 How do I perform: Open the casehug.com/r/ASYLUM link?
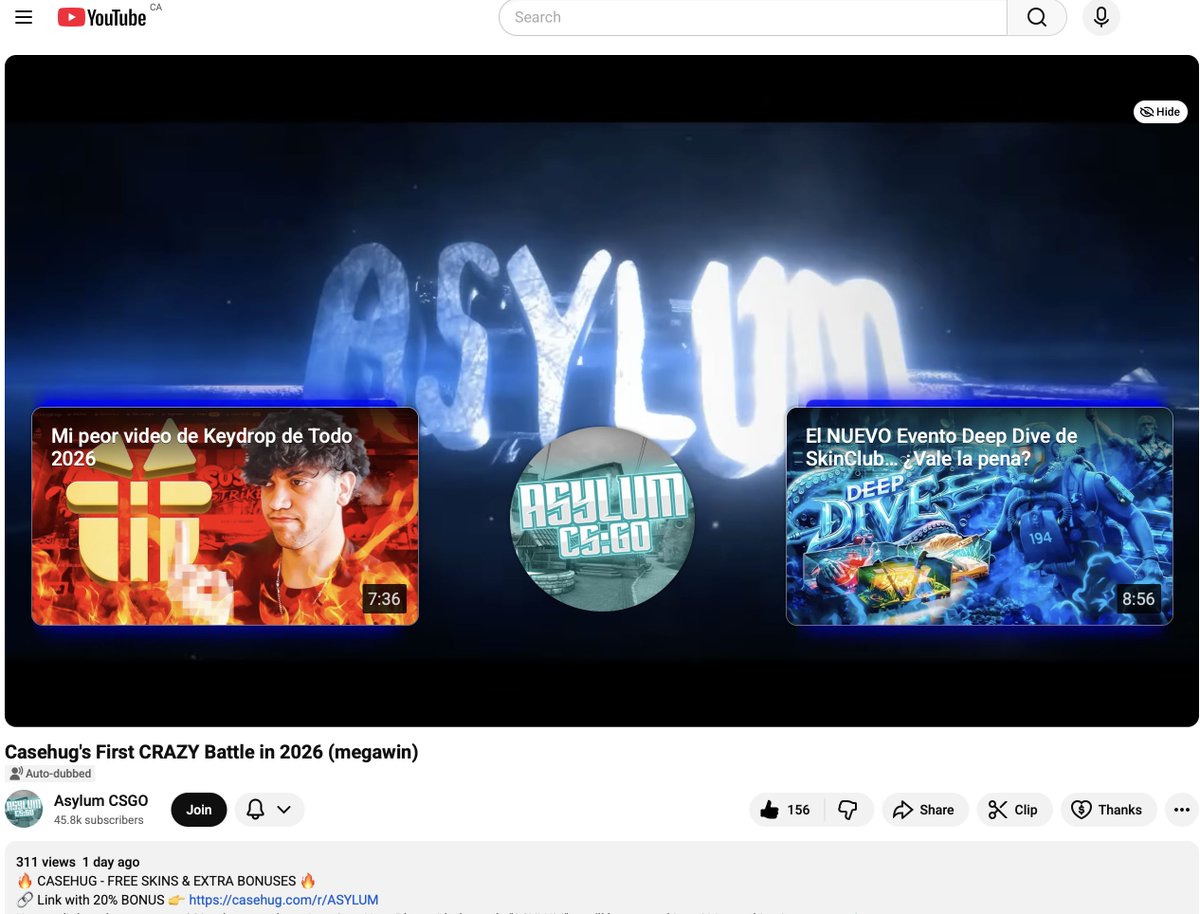click(x=284, y=900)
